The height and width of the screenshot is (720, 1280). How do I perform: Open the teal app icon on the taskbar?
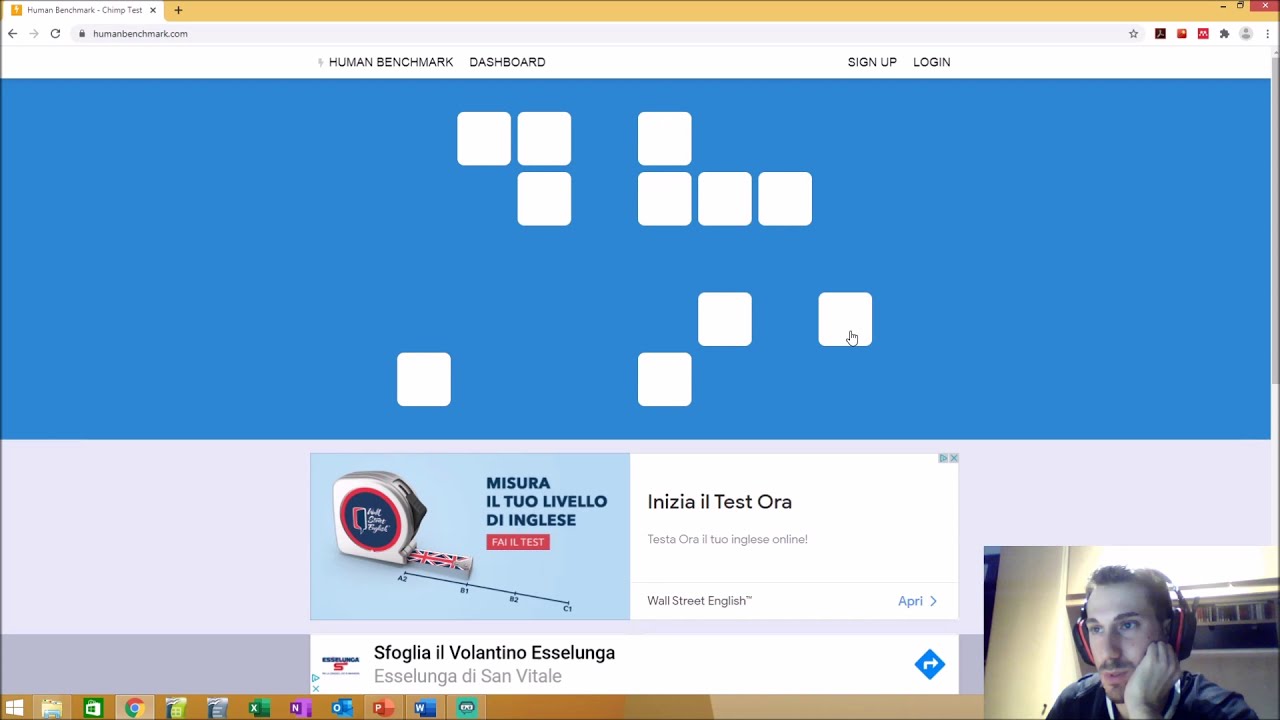pos(466,708)
